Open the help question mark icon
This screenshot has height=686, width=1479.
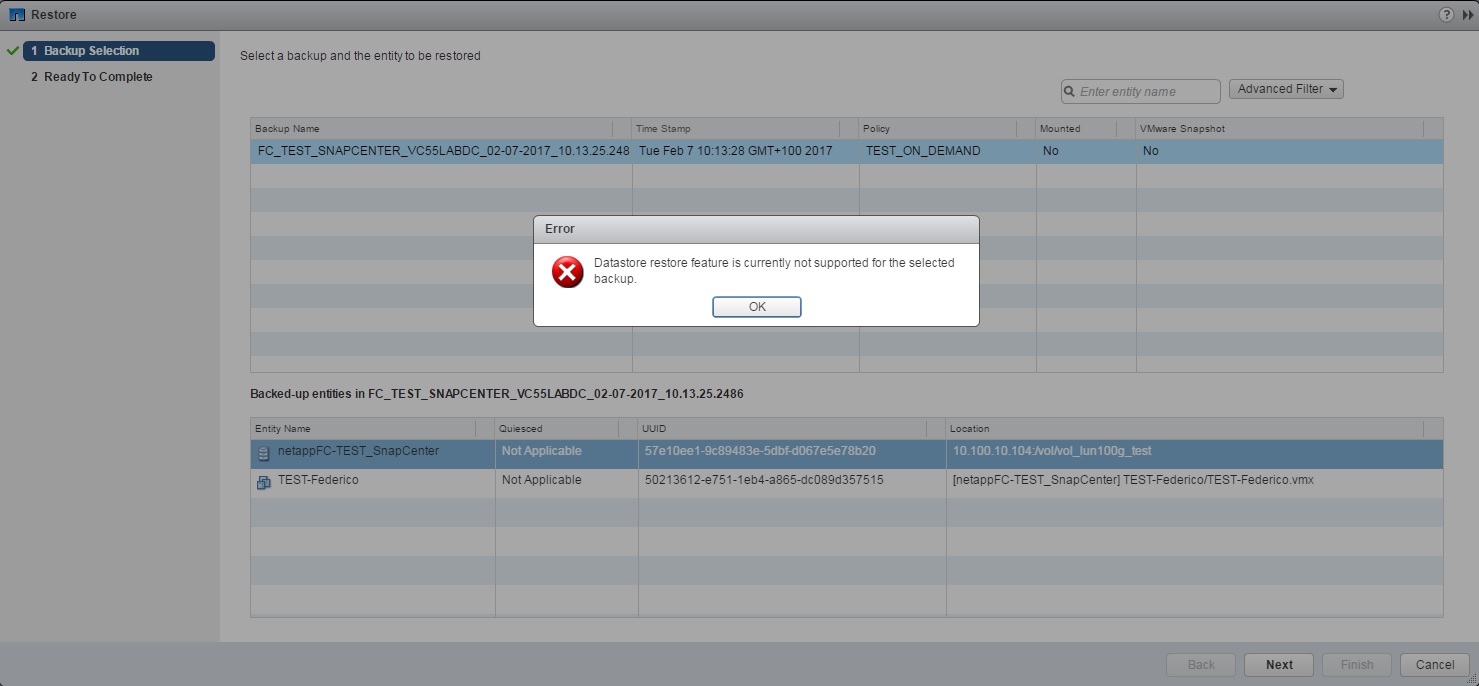1446,15
